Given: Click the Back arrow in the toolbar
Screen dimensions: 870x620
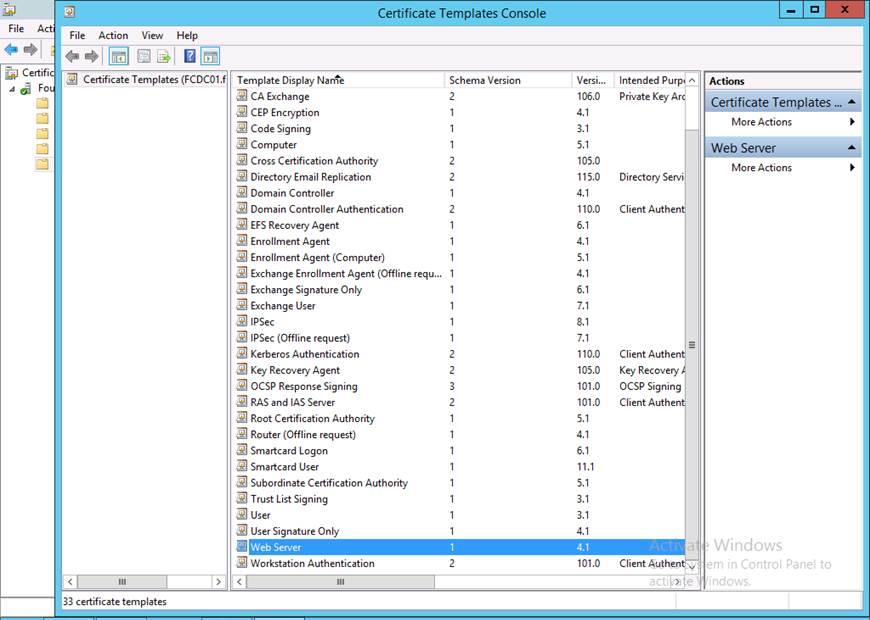Looking at the screenshot, I should coord(72,57).
